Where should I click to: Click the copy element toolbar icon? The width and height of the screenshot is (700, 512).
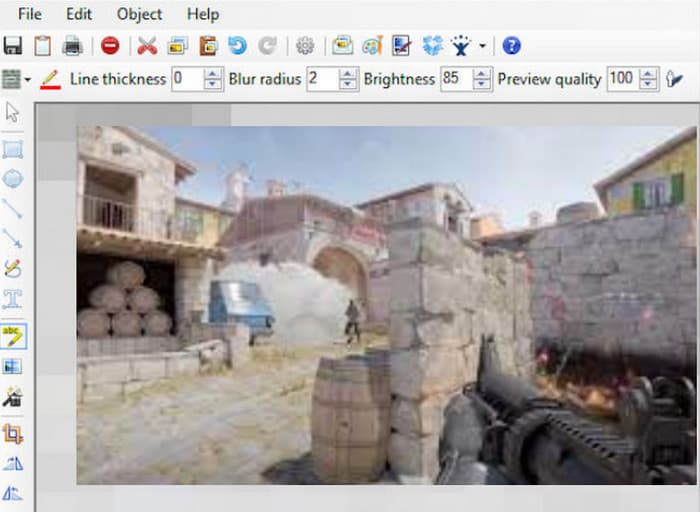(x=177, y=46)
